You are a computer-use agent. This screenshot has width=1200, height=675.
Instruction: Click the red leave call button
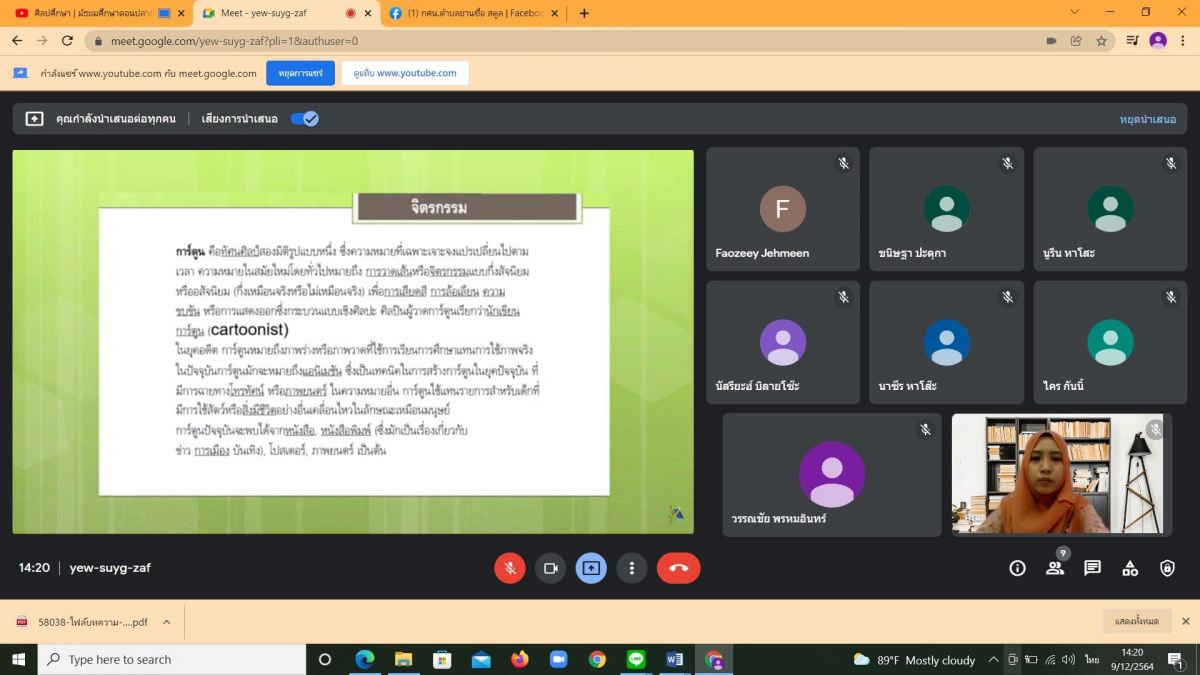click(678, 568)
